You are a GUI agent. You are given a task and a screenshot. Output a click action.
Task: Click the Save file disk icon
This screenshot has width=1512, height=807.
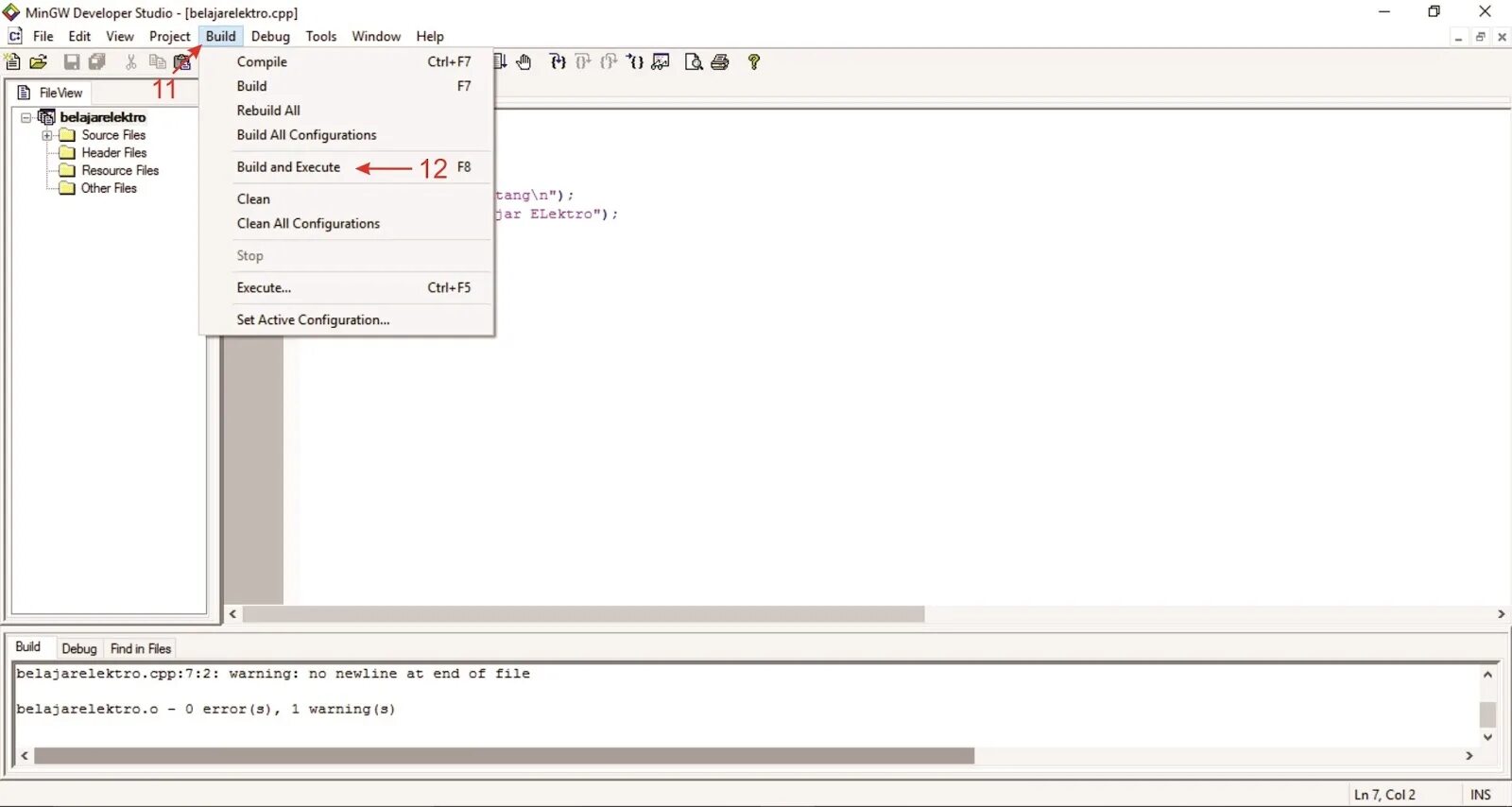72,61
